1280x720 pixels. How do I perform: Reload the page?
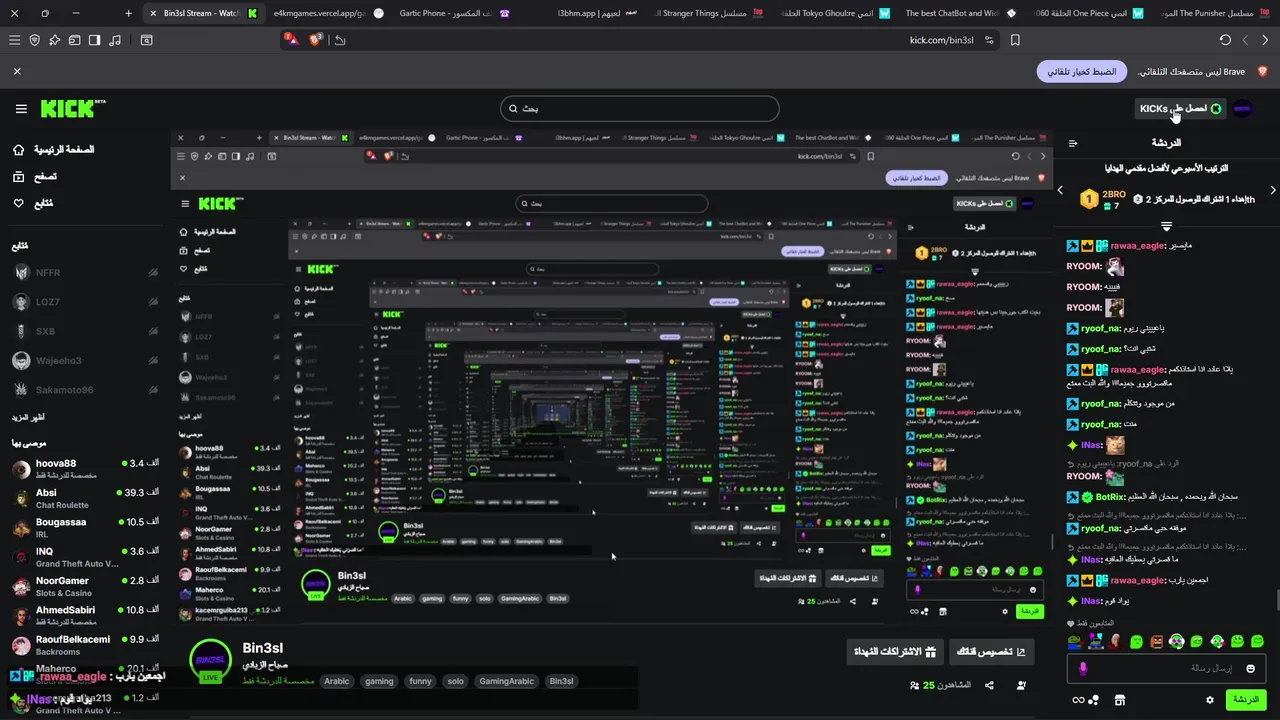point(1225,40)
